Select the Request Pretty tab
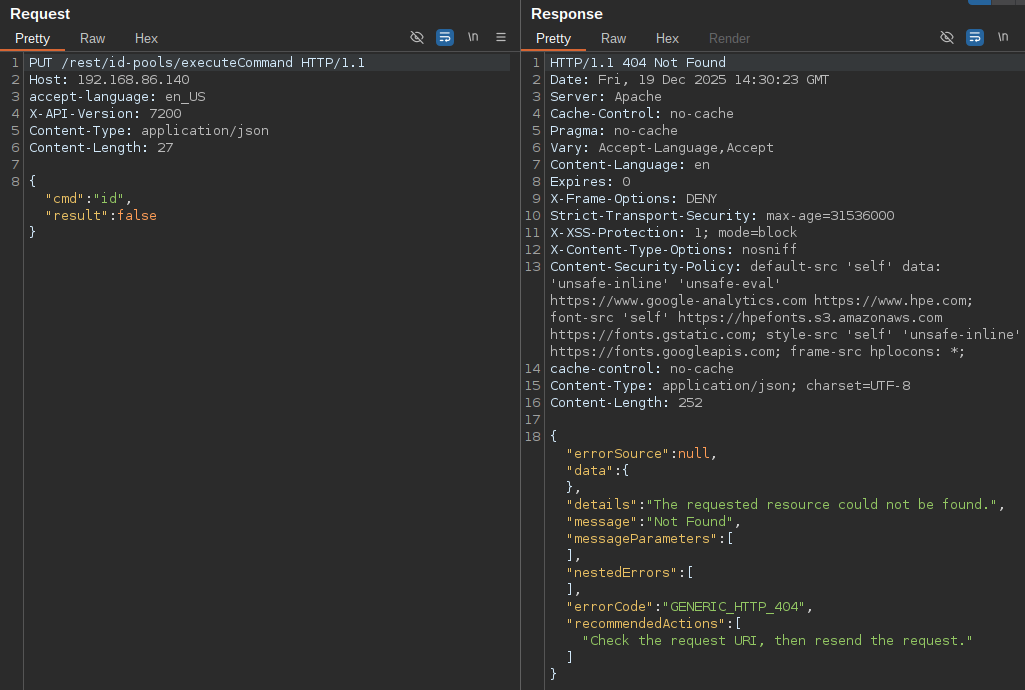1025x690 pixels. [x=32, y=39]
